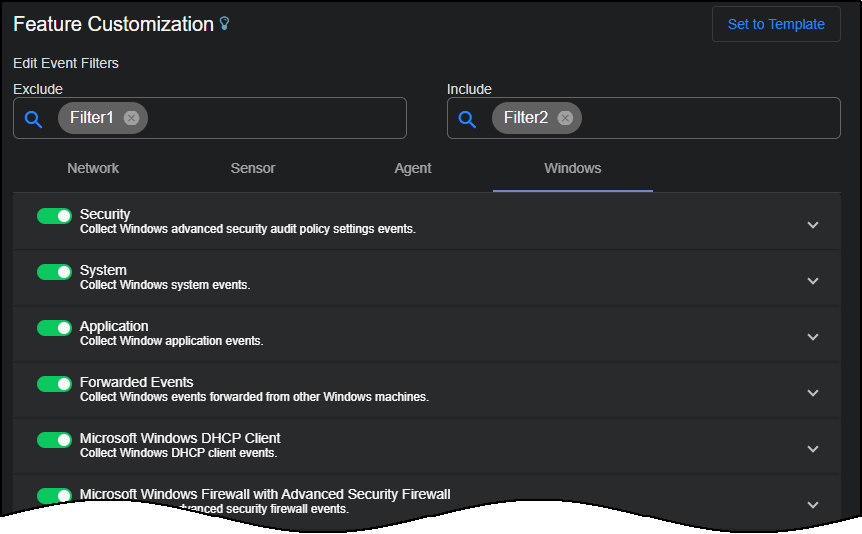Toggle Microsoft Windows DHCP Client collection
862x534 pixels.
click(x=54, y=440)
